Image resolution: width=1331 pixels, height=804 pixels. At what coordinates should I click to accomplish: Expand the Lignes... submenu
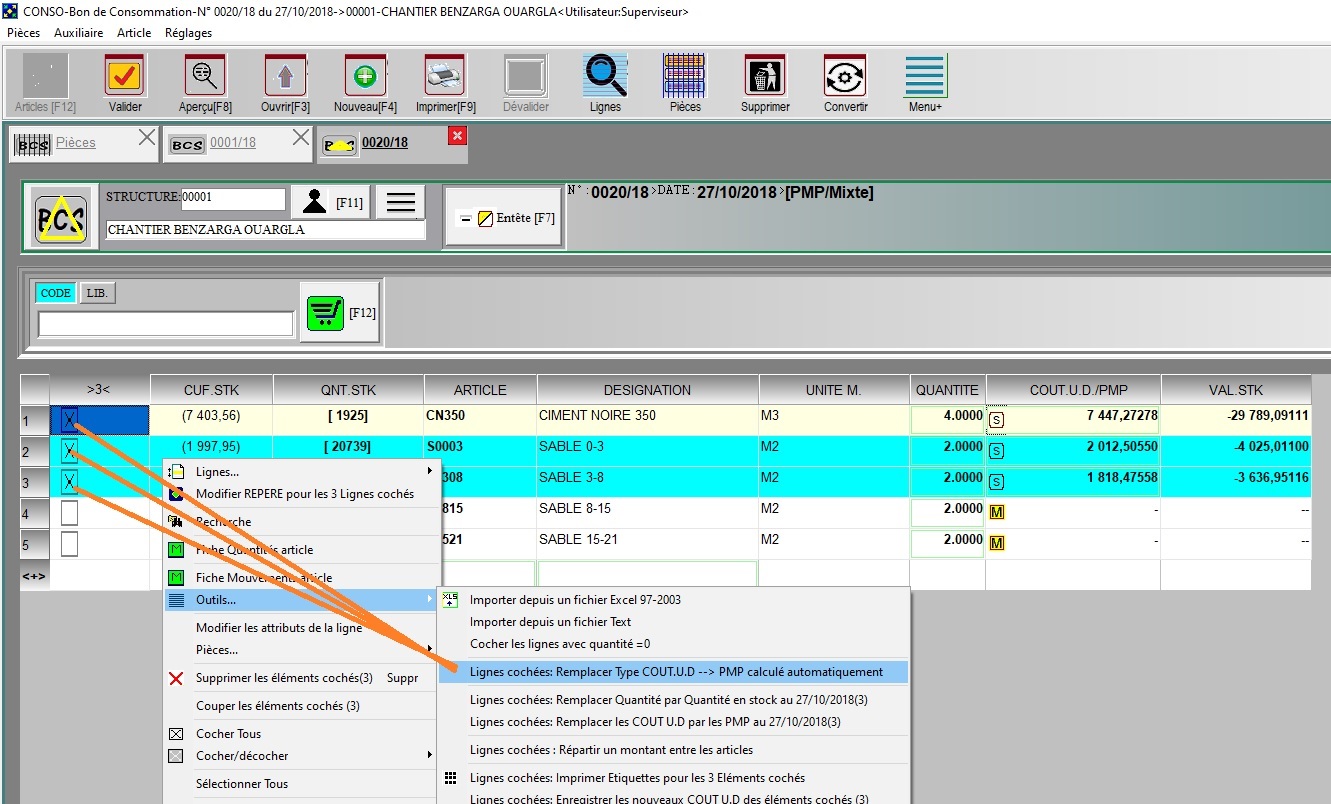[x=300, y=471]
